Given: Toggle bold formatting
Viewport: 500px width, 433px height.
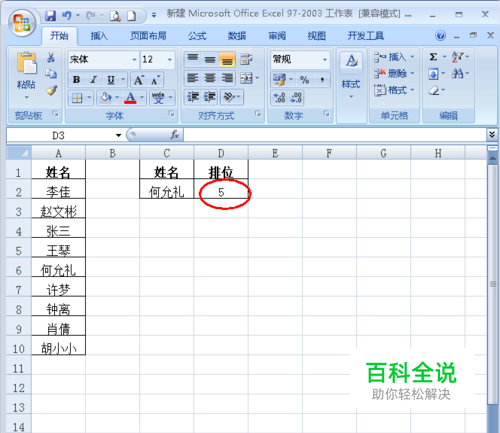Looking at the screenshot, I should click(x=76, y=80).
